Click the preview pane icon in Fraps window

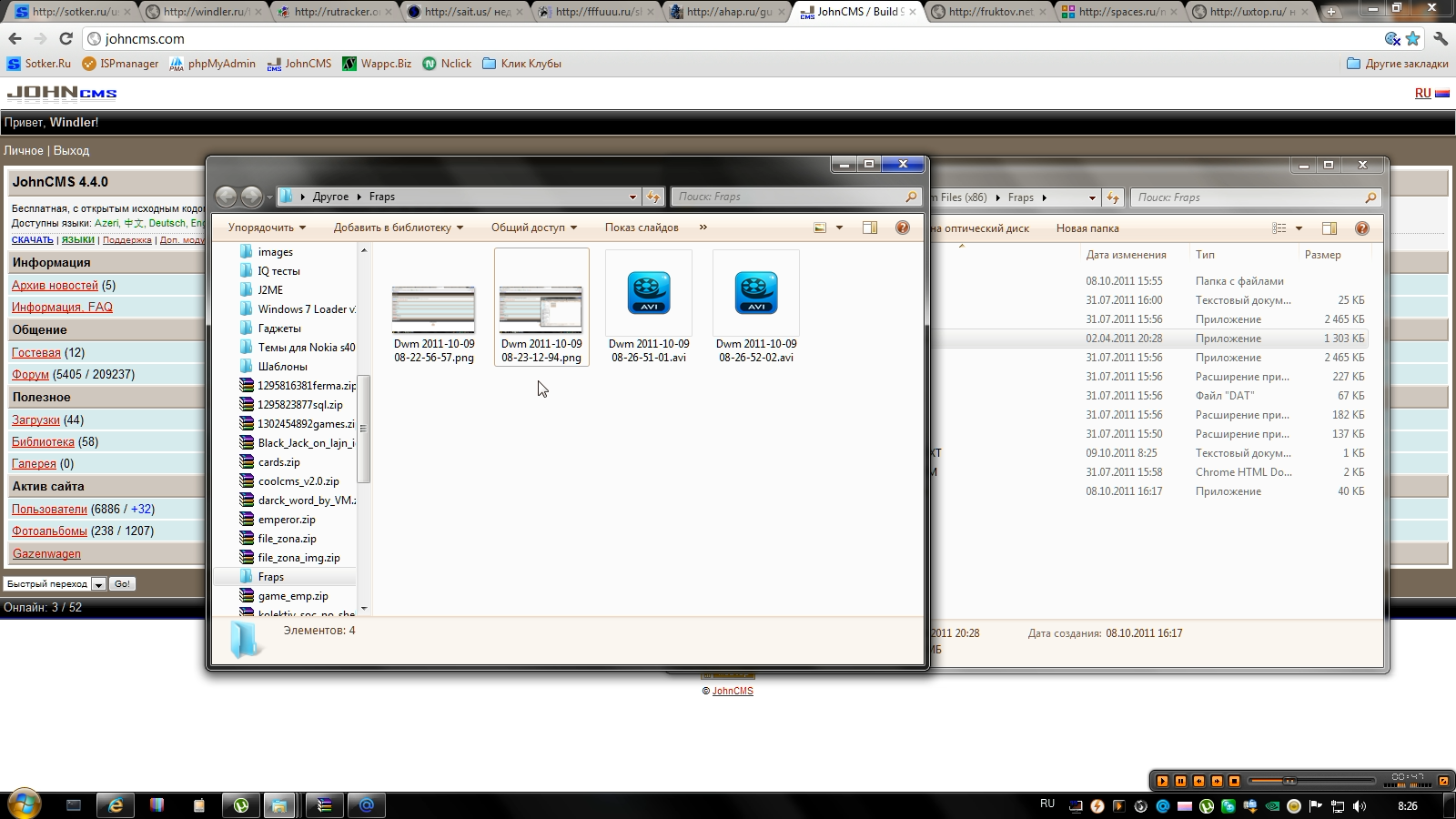(869, 227)
